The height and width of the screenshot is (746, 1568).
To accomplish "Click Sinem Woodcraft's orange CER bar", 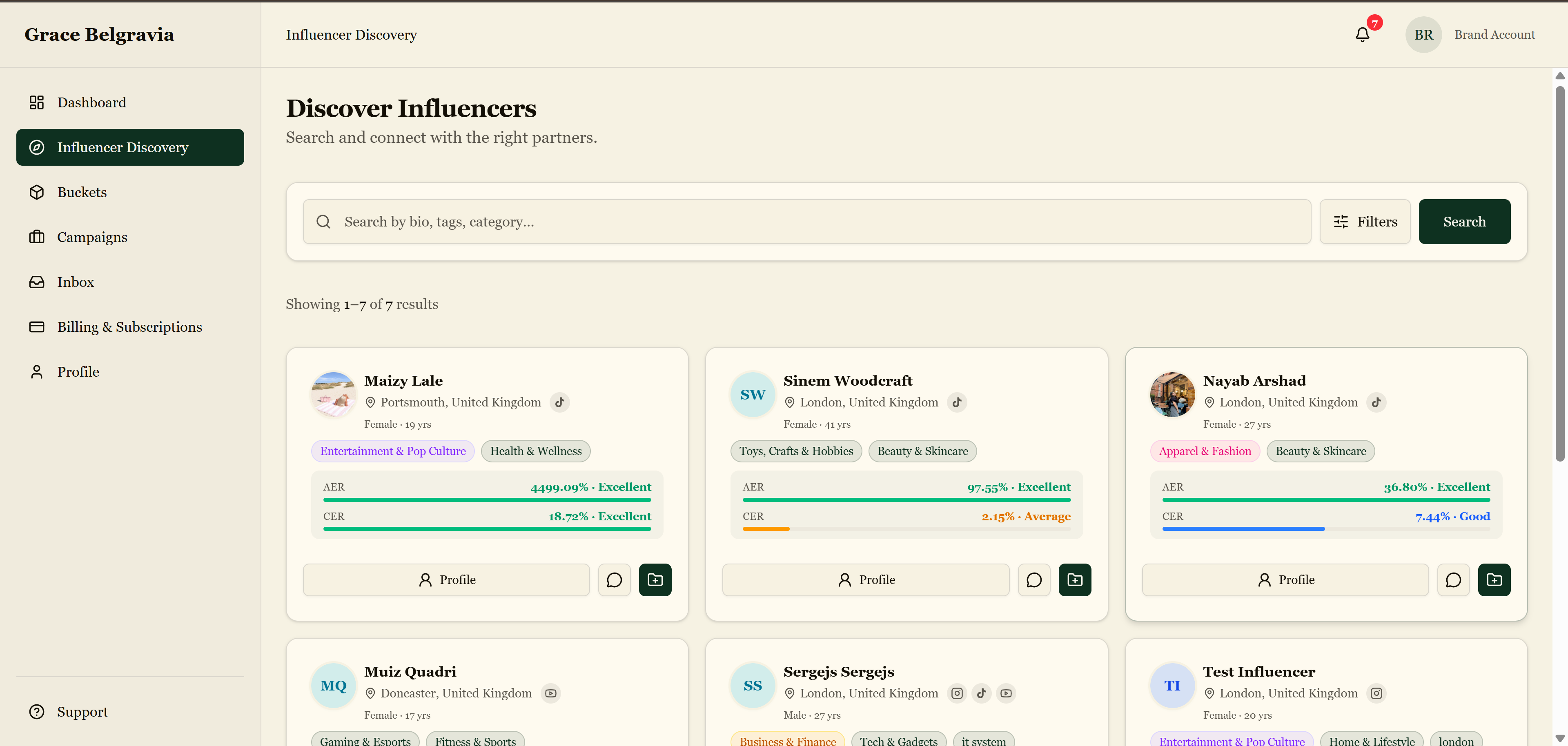I will coord(766,529).
